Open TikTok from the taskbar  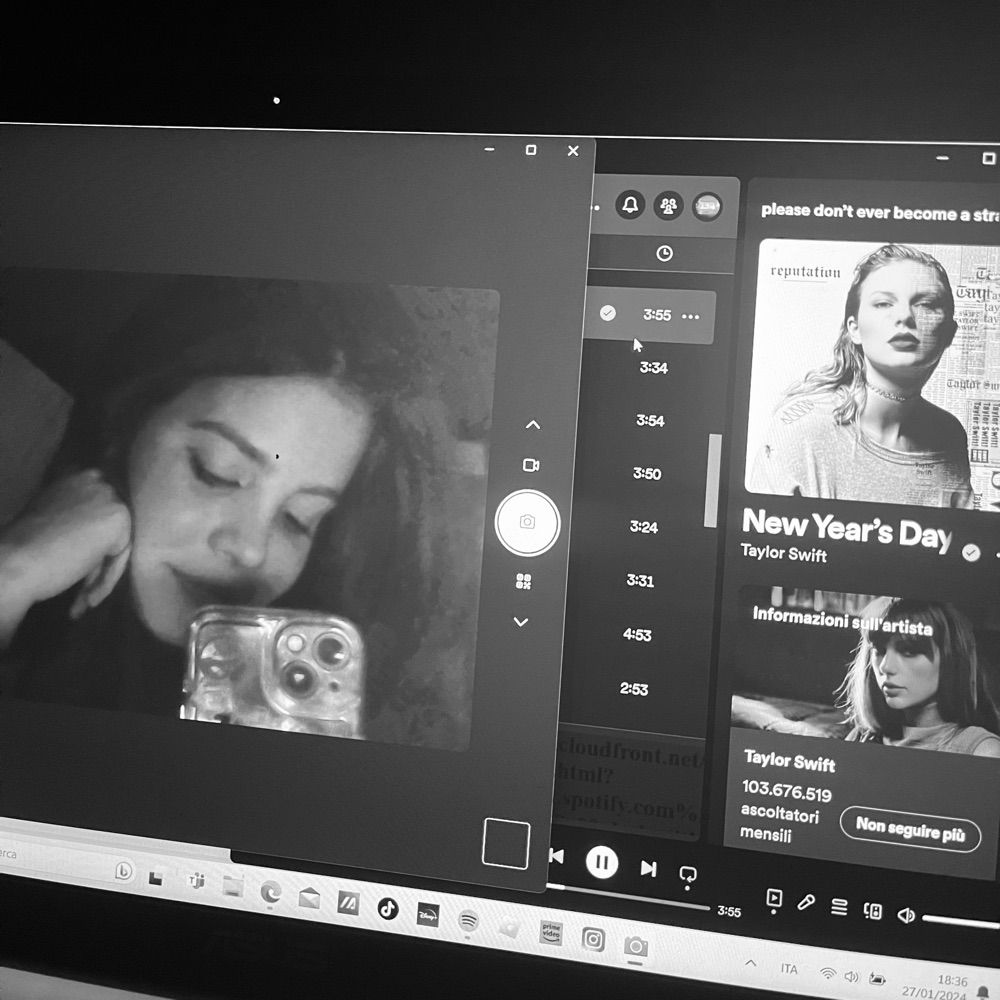[x=388, y=908]
